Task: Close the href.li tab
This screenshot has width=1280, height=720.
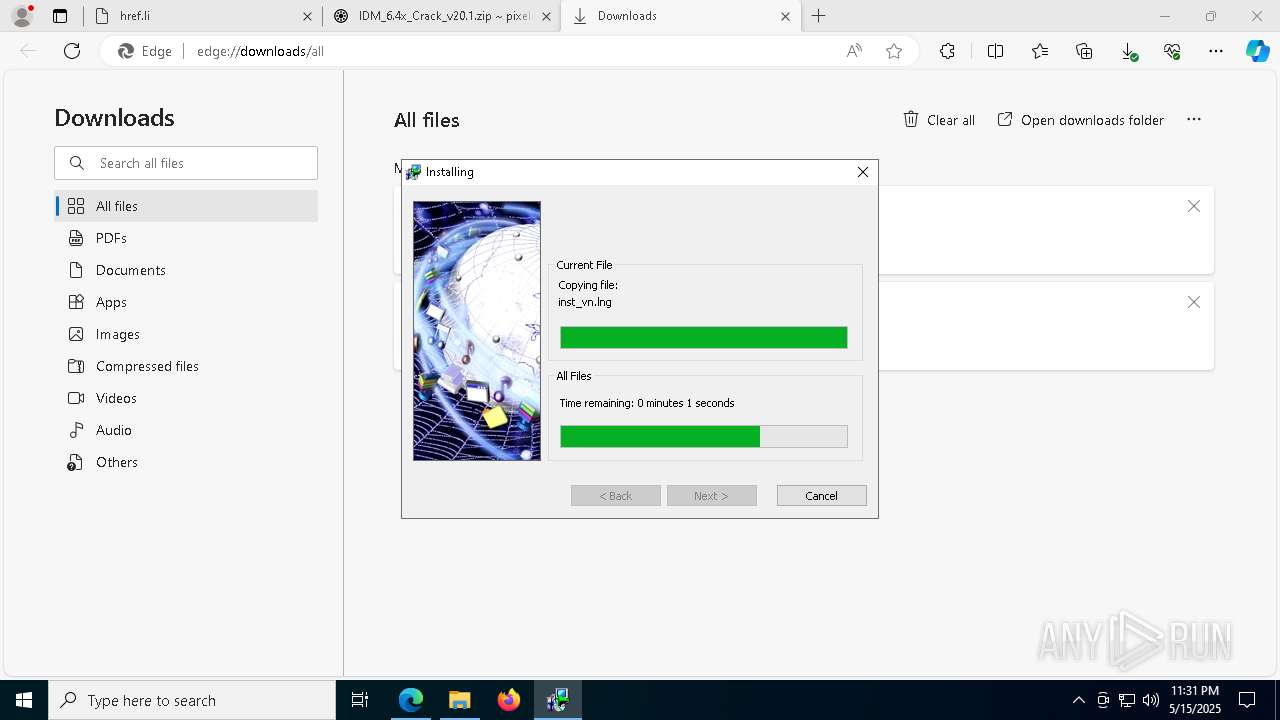Action: 307,16
